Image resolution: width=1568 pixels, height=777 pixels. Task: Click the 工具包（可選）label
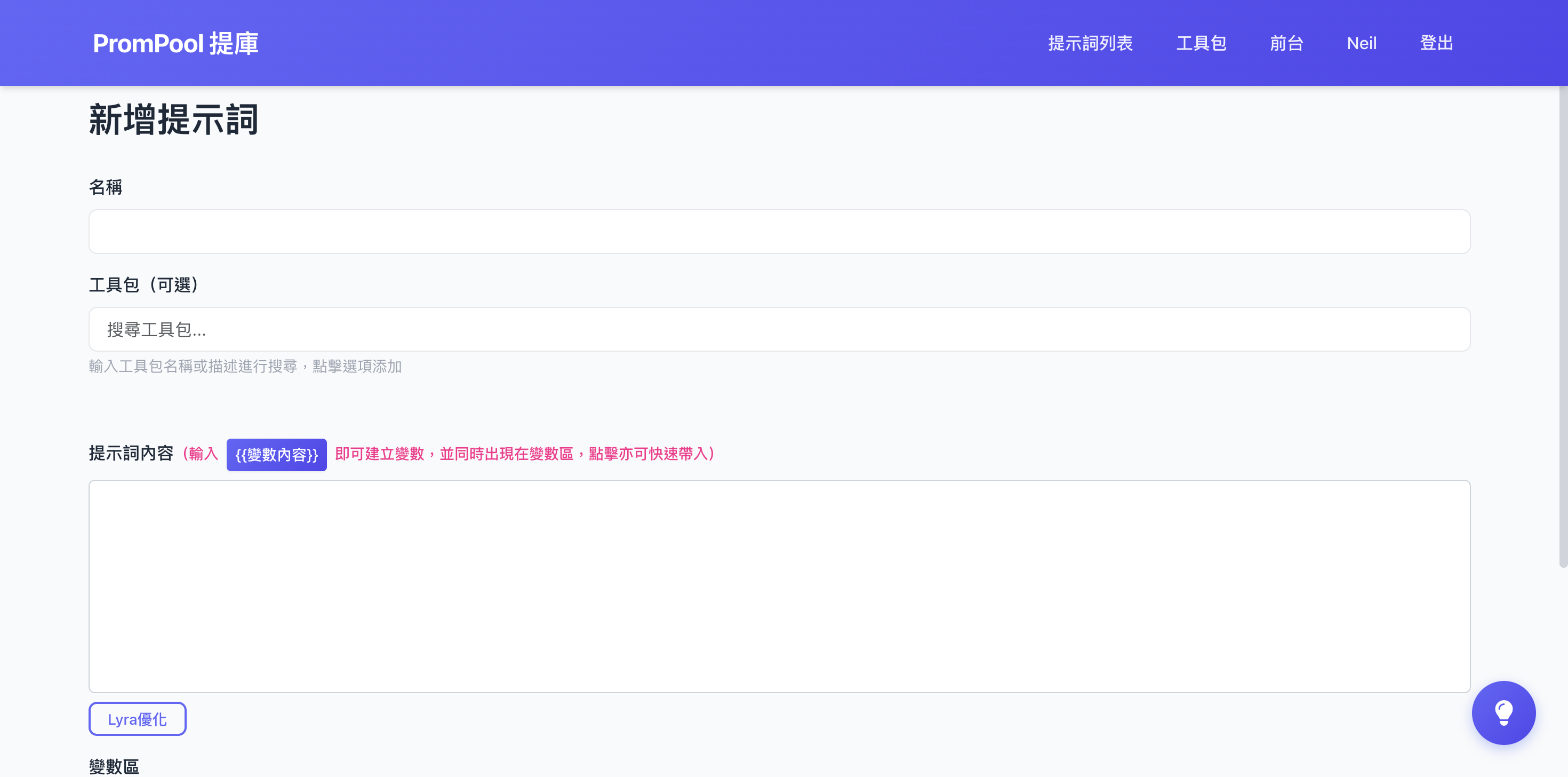[x=144, y=284]
